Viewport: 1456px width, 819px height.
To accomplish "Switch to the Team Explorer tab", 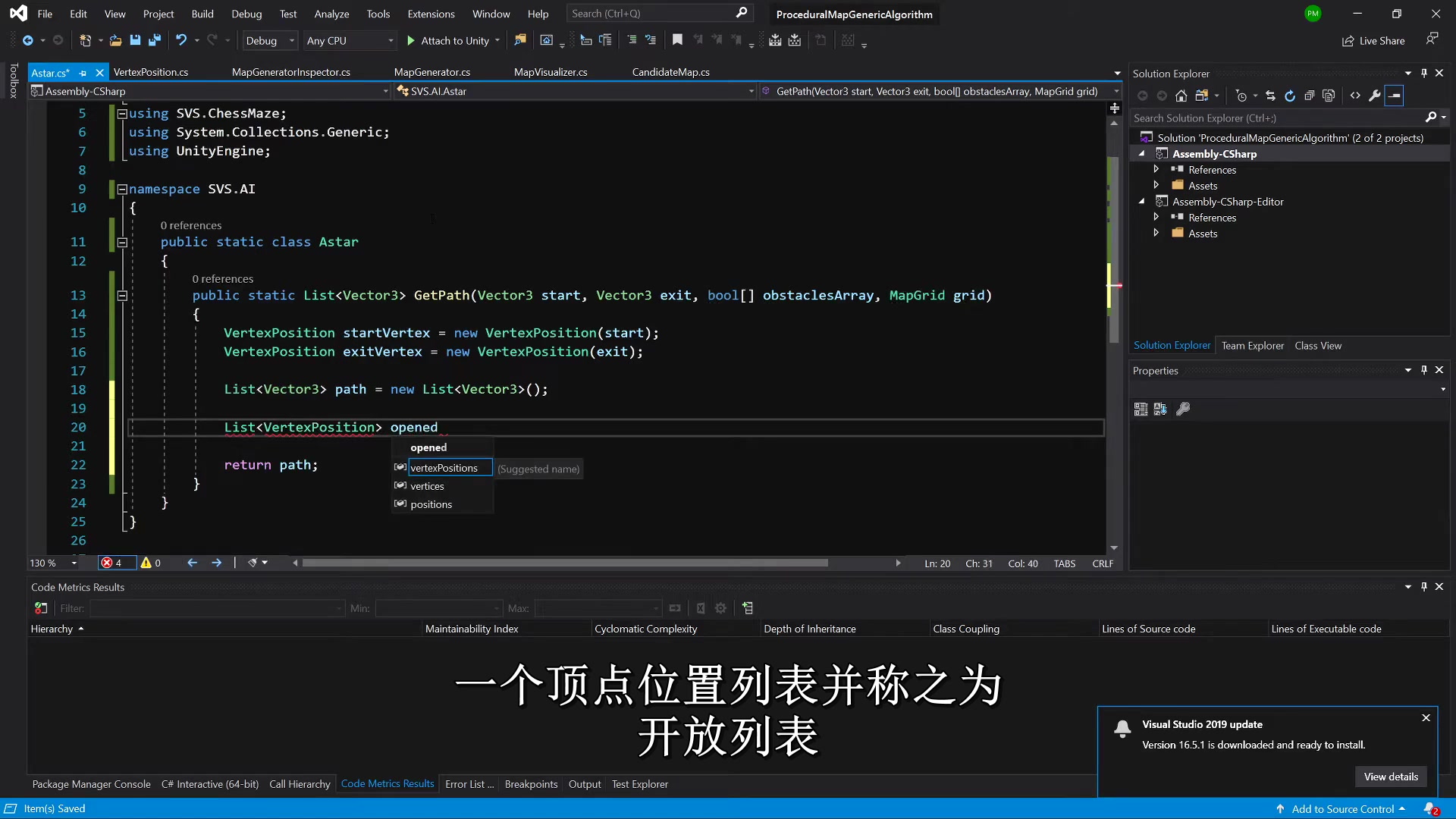I will click(1253, 345).
